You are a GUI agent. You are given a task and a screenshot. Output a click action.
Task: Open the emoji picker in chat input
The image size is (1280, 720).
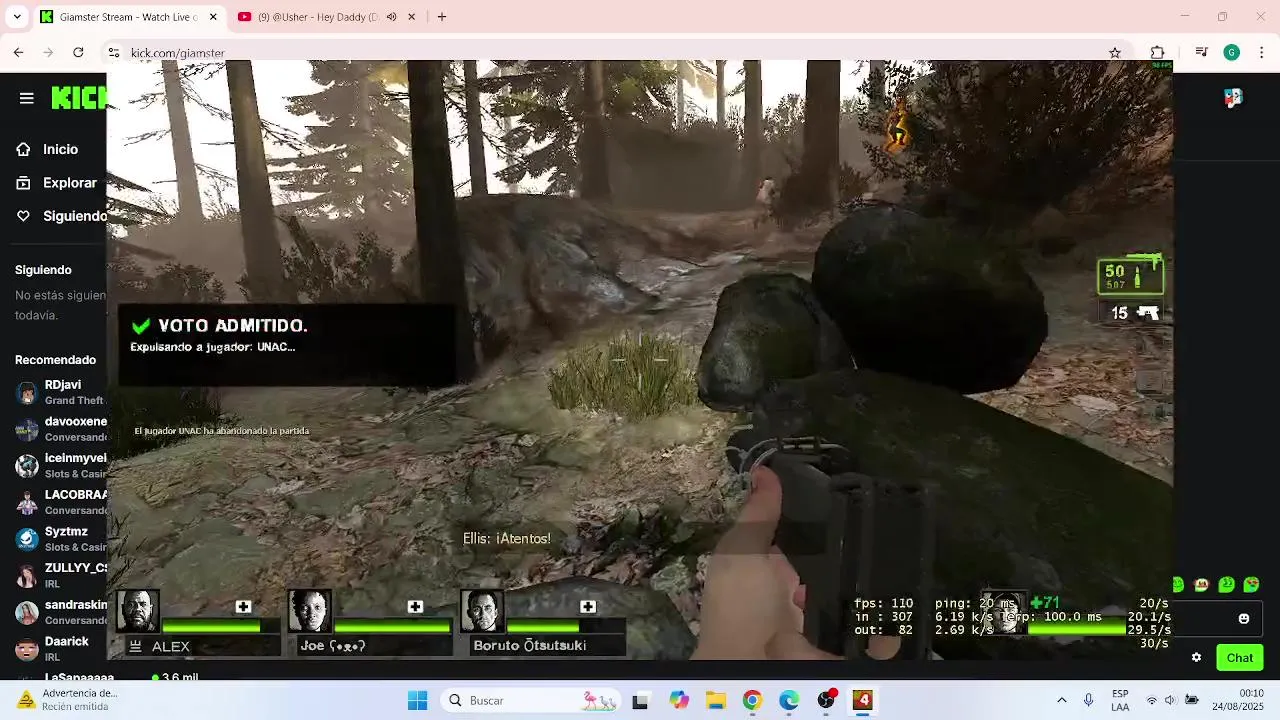(1244, 618)
